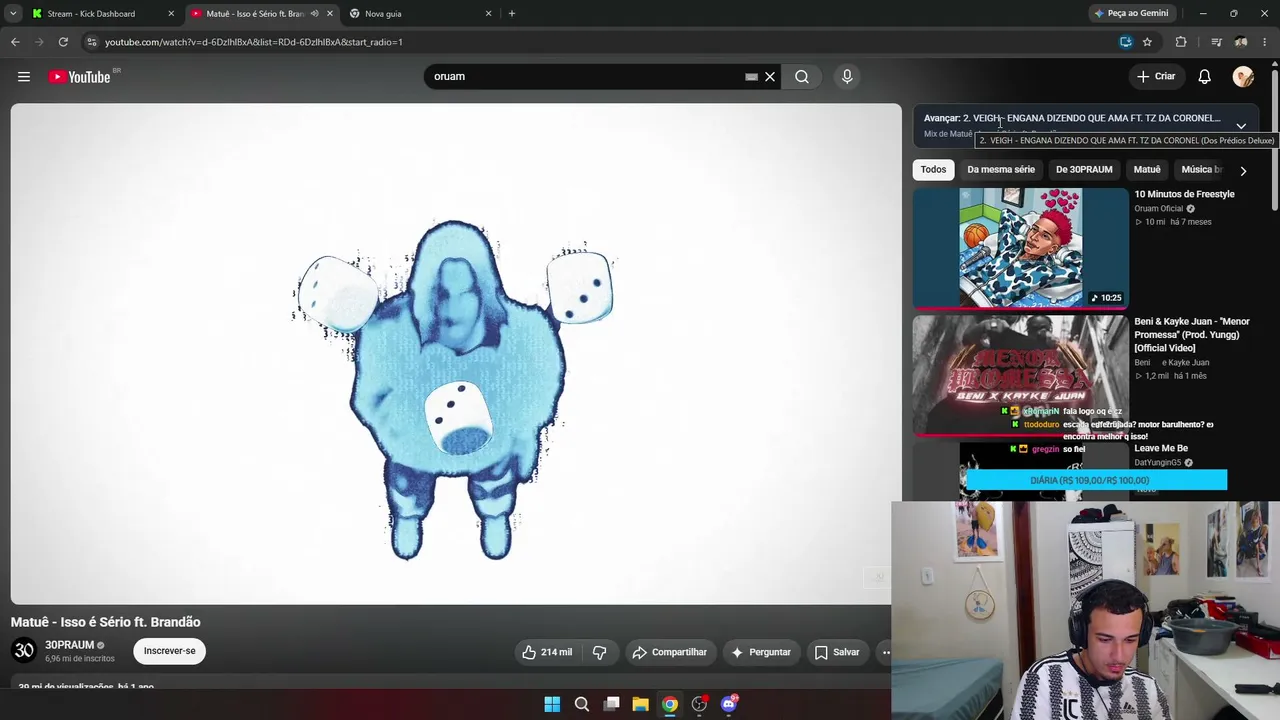The width and height of the screenshot is (1280, 720).
Task: Open the Chrome profile avatar
Action: coord(1241,42)
